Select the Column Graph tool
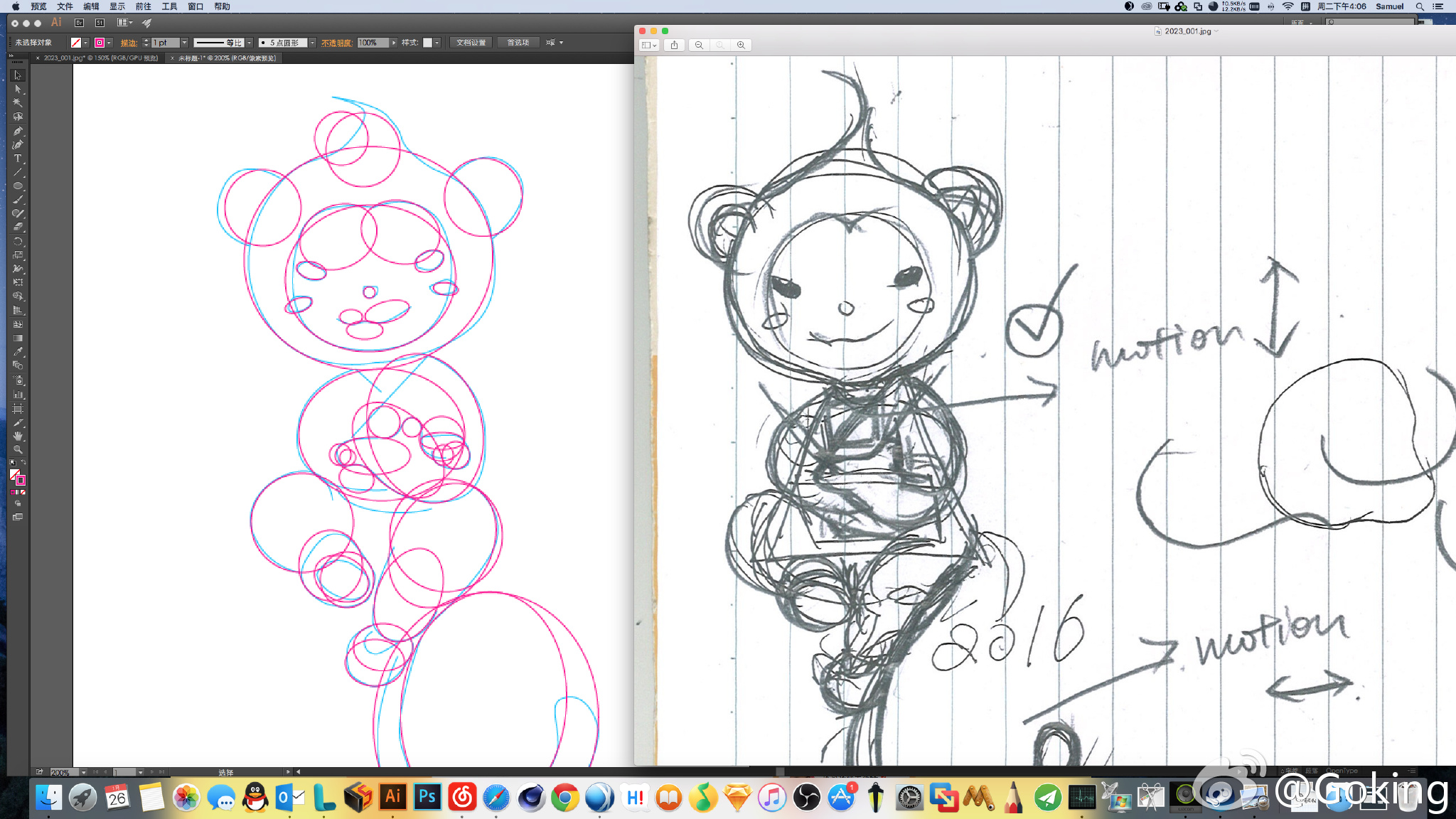Image resolution: width=1456 pixels, height=819 pixels. (x=18, y=395)
